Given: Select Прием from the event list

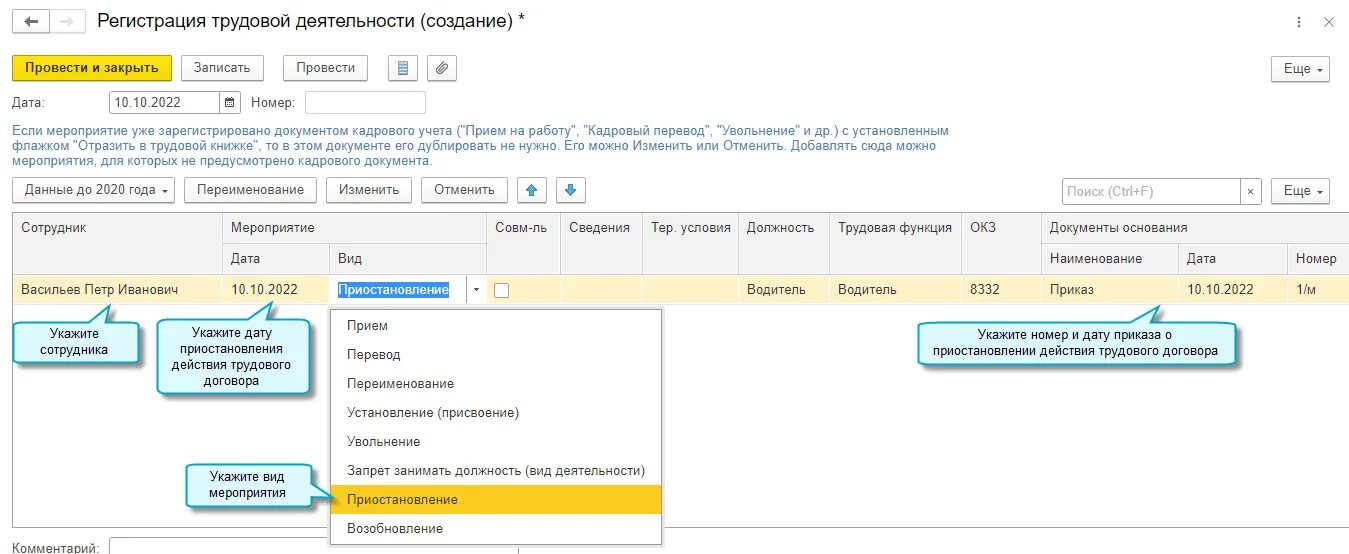Looking at the screenshot, I should click(x=367, y=325).
